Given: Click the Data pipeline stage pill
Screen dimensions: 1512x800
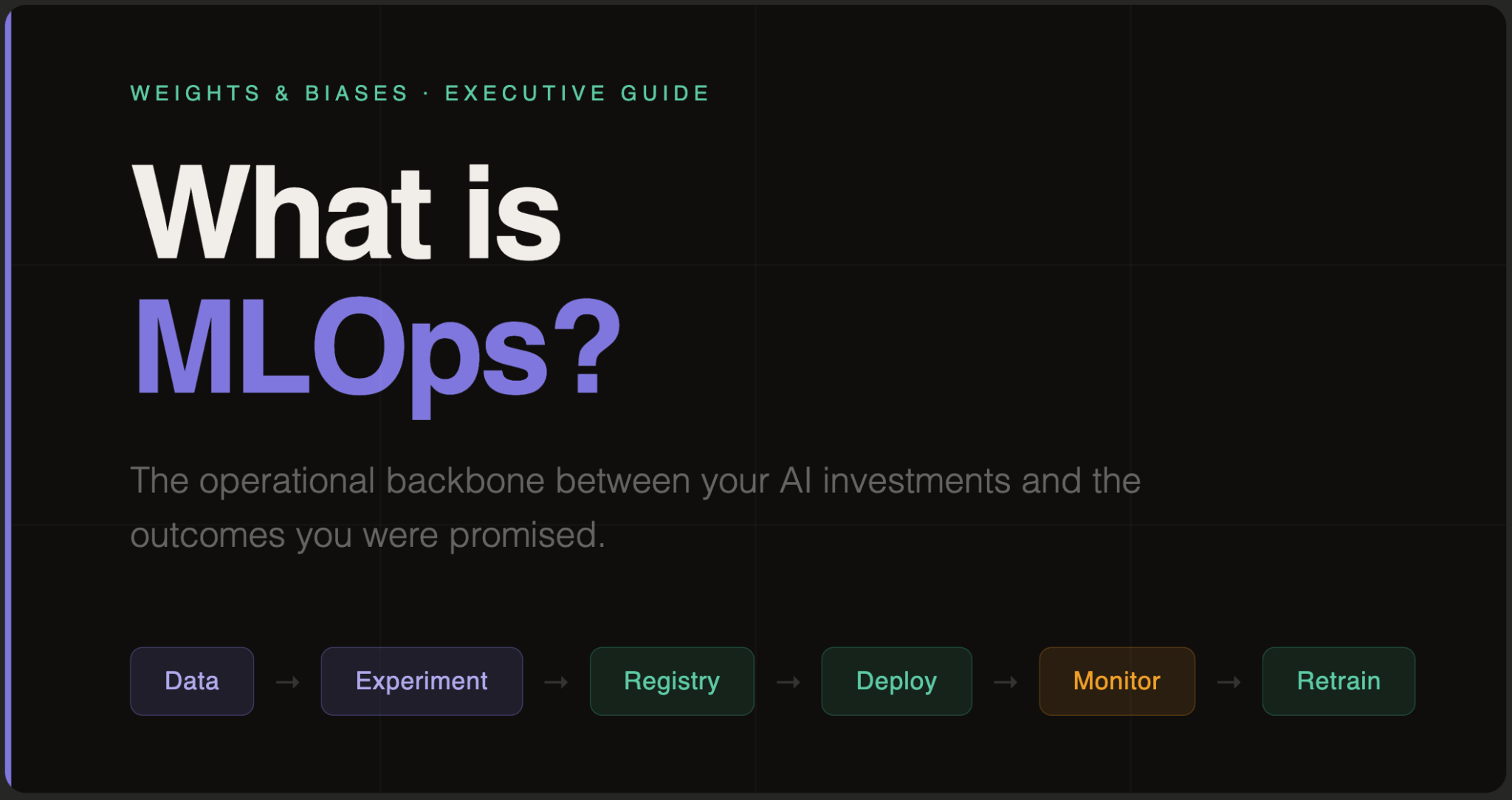Looking at the screenshot, I should [192, 681].
